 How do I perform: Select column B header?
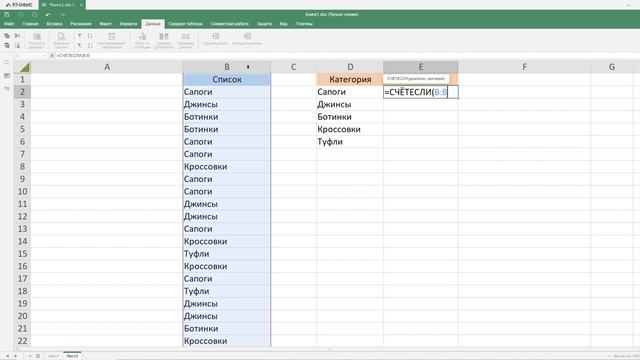[x=227, y=67]
